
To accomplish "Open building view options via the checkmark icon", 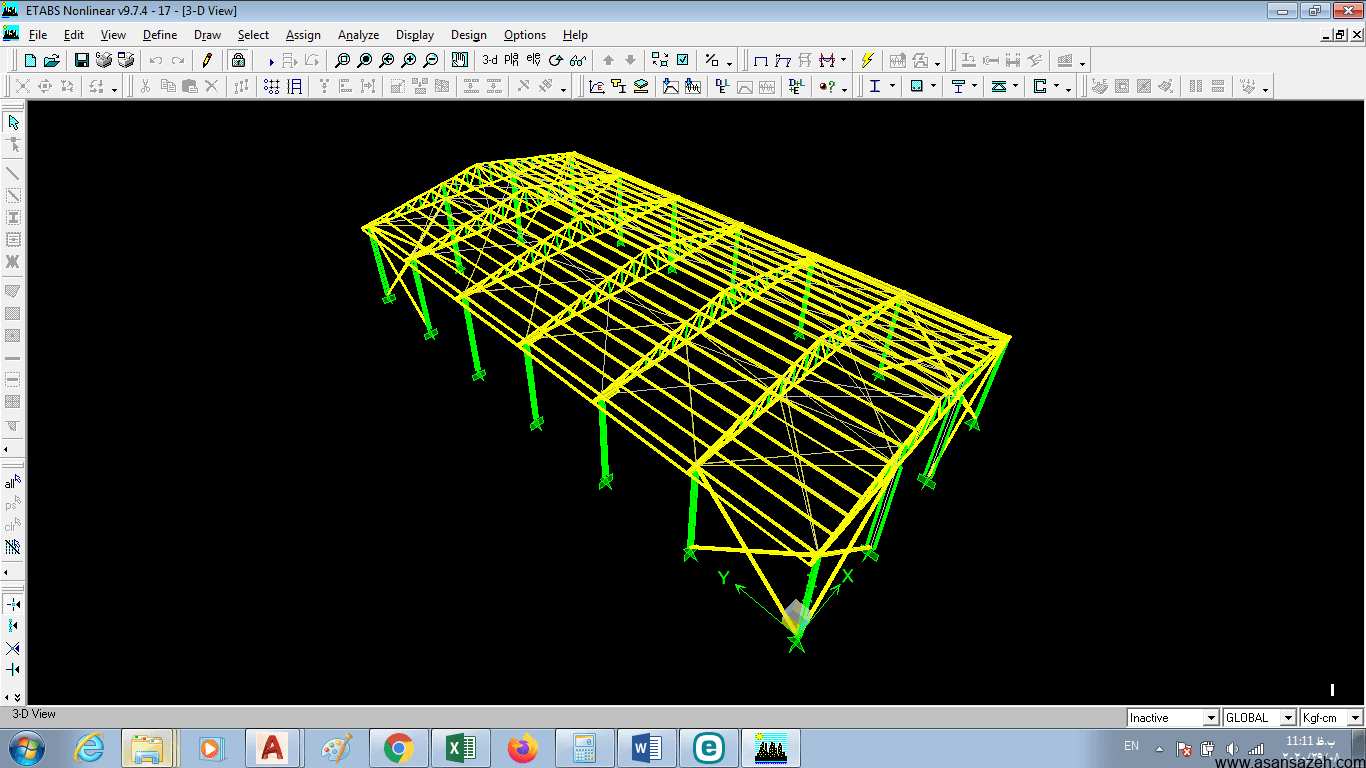I will 682,60.
